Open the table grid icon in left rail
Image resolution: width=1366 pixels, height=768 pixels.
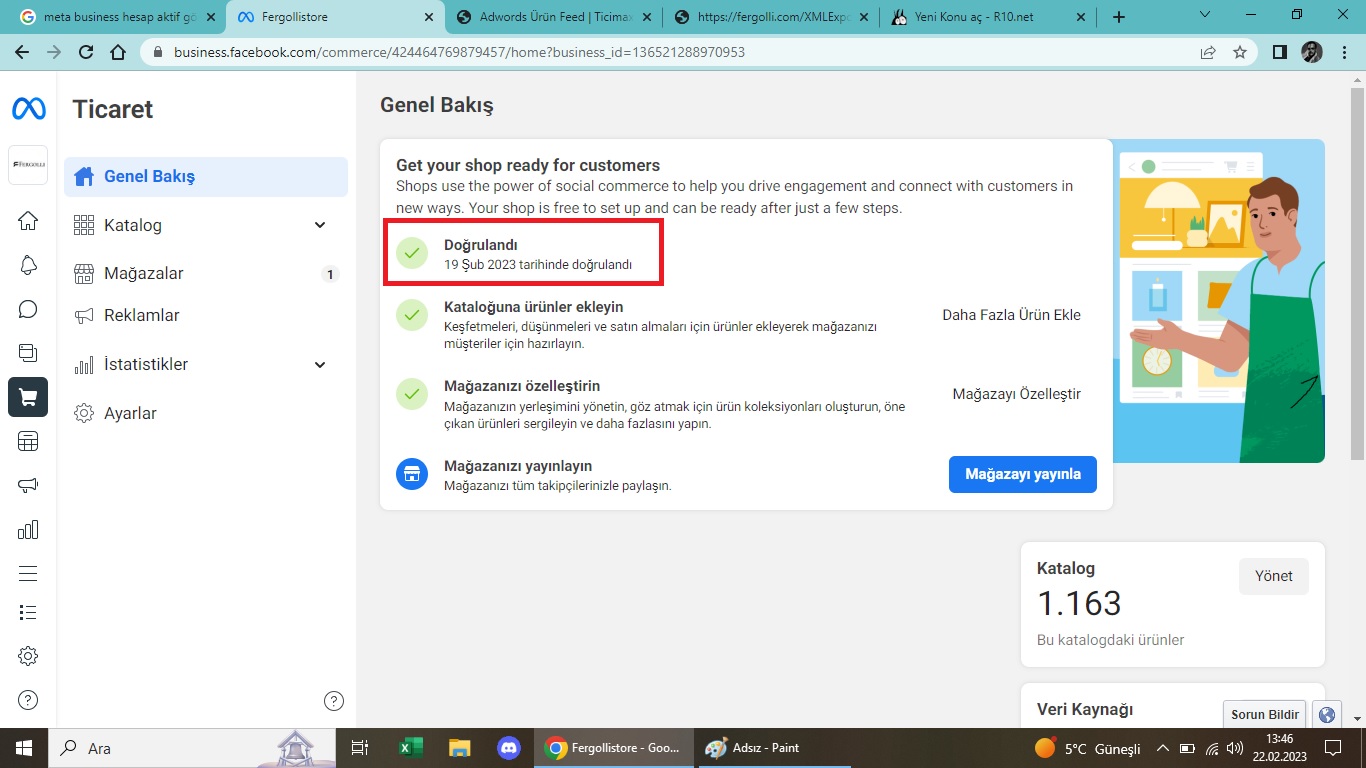click(x=28, y=441)
